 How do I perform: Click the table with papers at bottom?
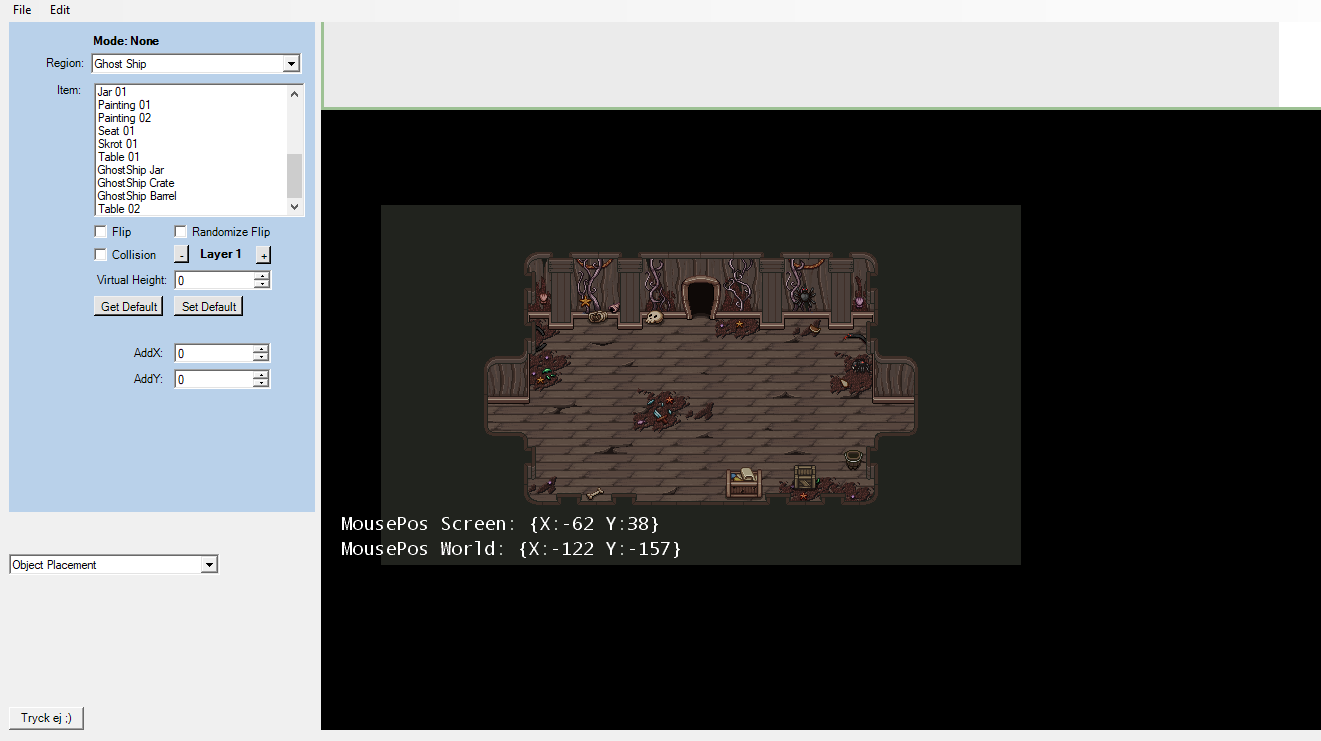pyautogui.click(x=742, y=481)
